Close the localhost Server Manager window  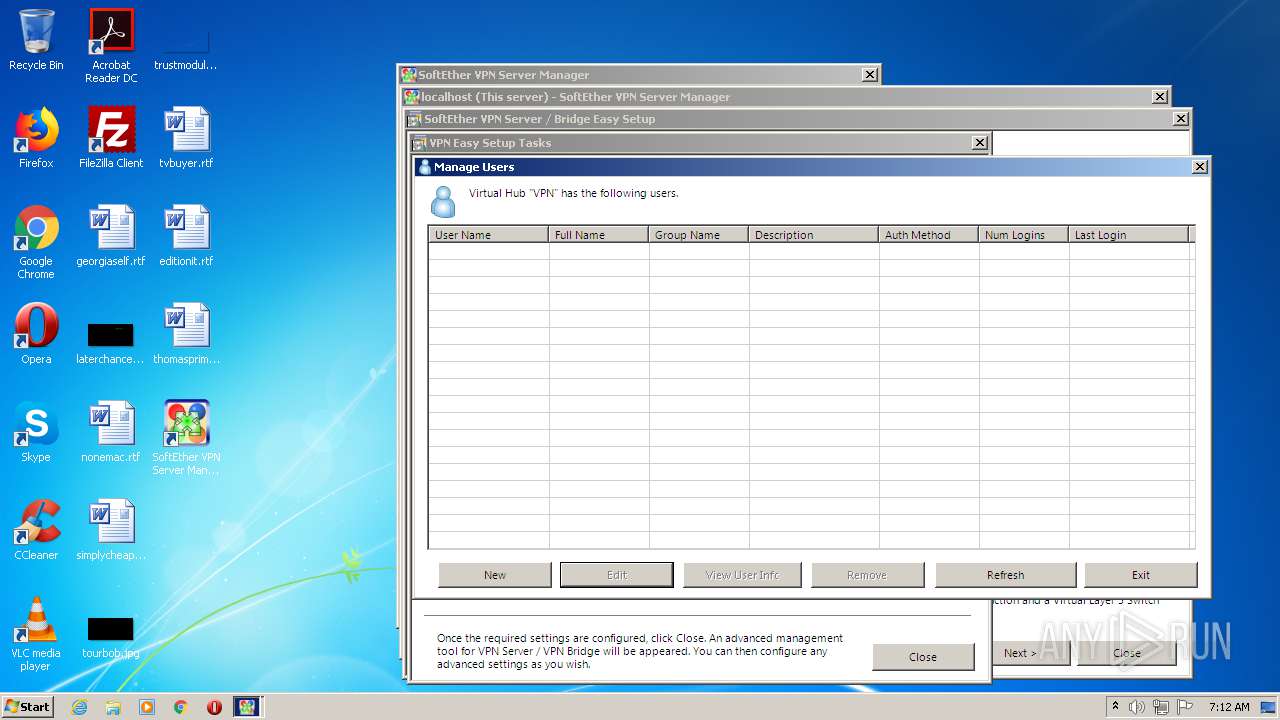coord(1160,97)
